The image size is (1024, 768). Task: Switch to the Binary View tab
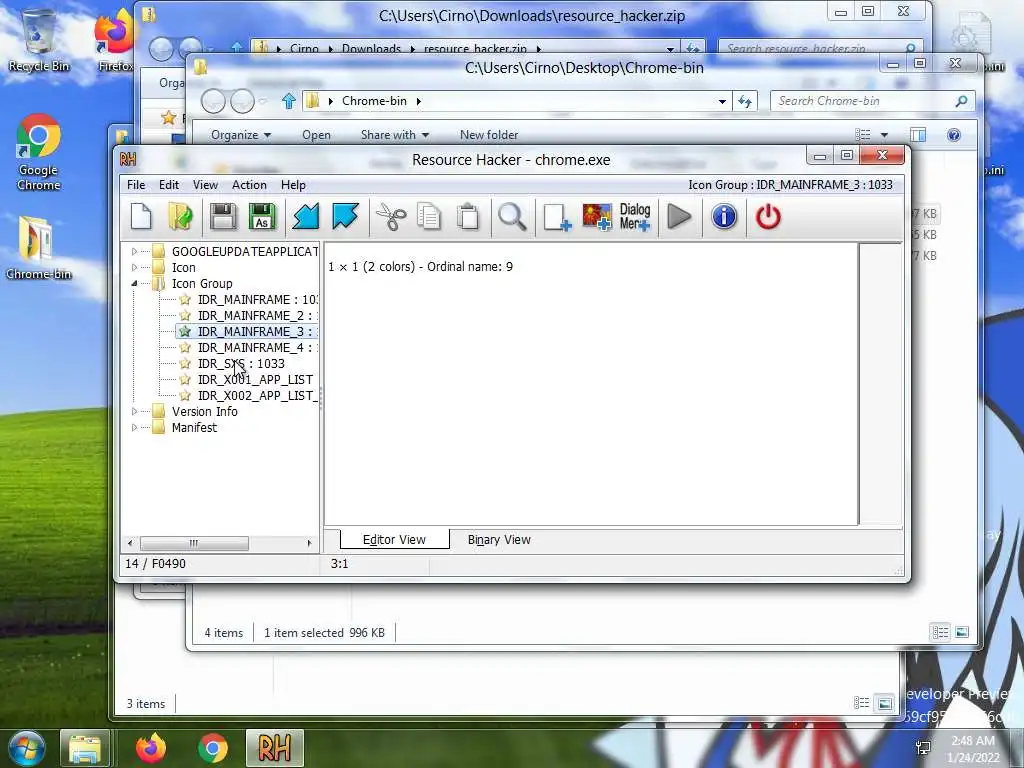[x=499, y=539]
